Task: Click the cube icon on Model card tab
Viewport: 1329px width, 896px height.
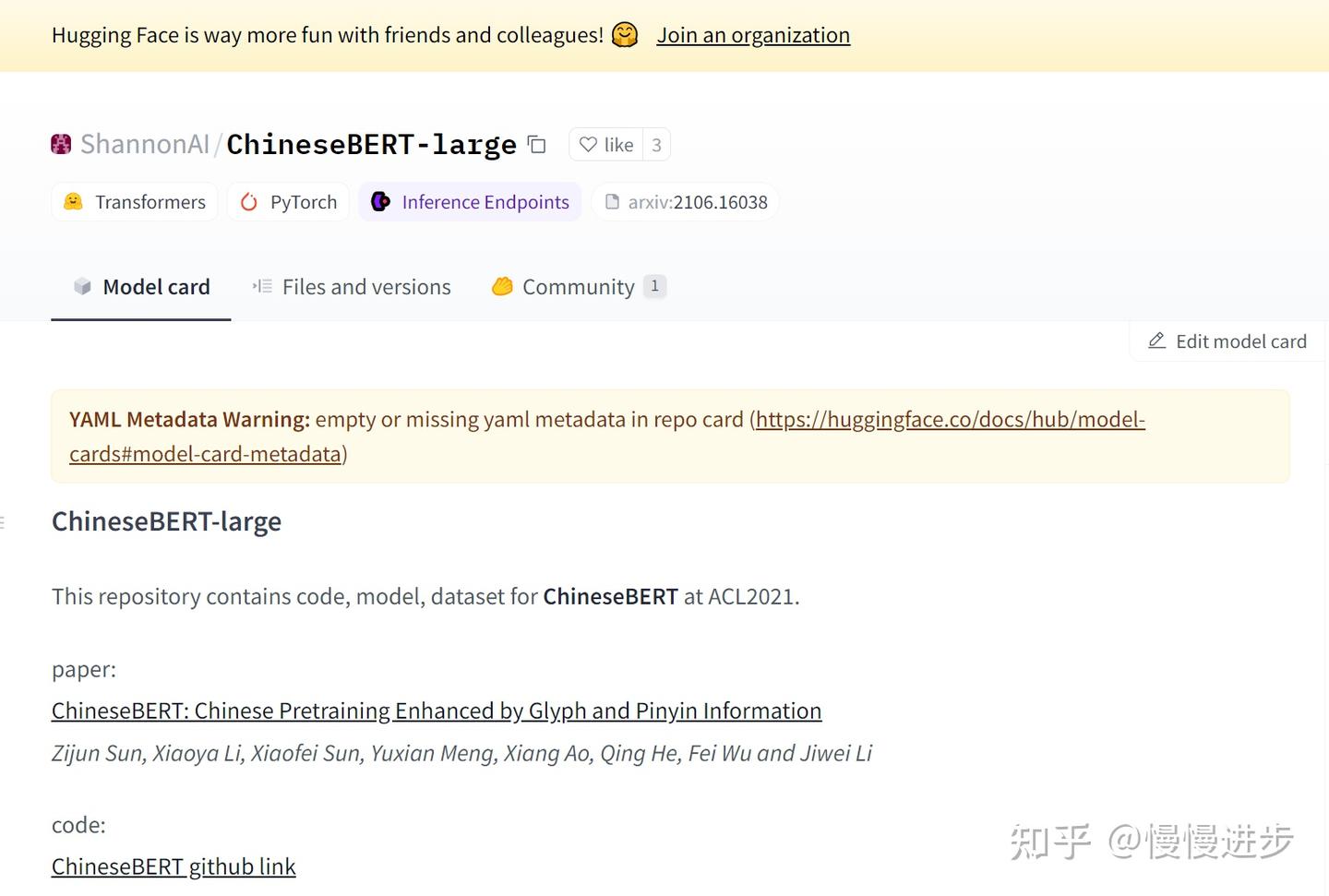Action: [x=82, y=286]
